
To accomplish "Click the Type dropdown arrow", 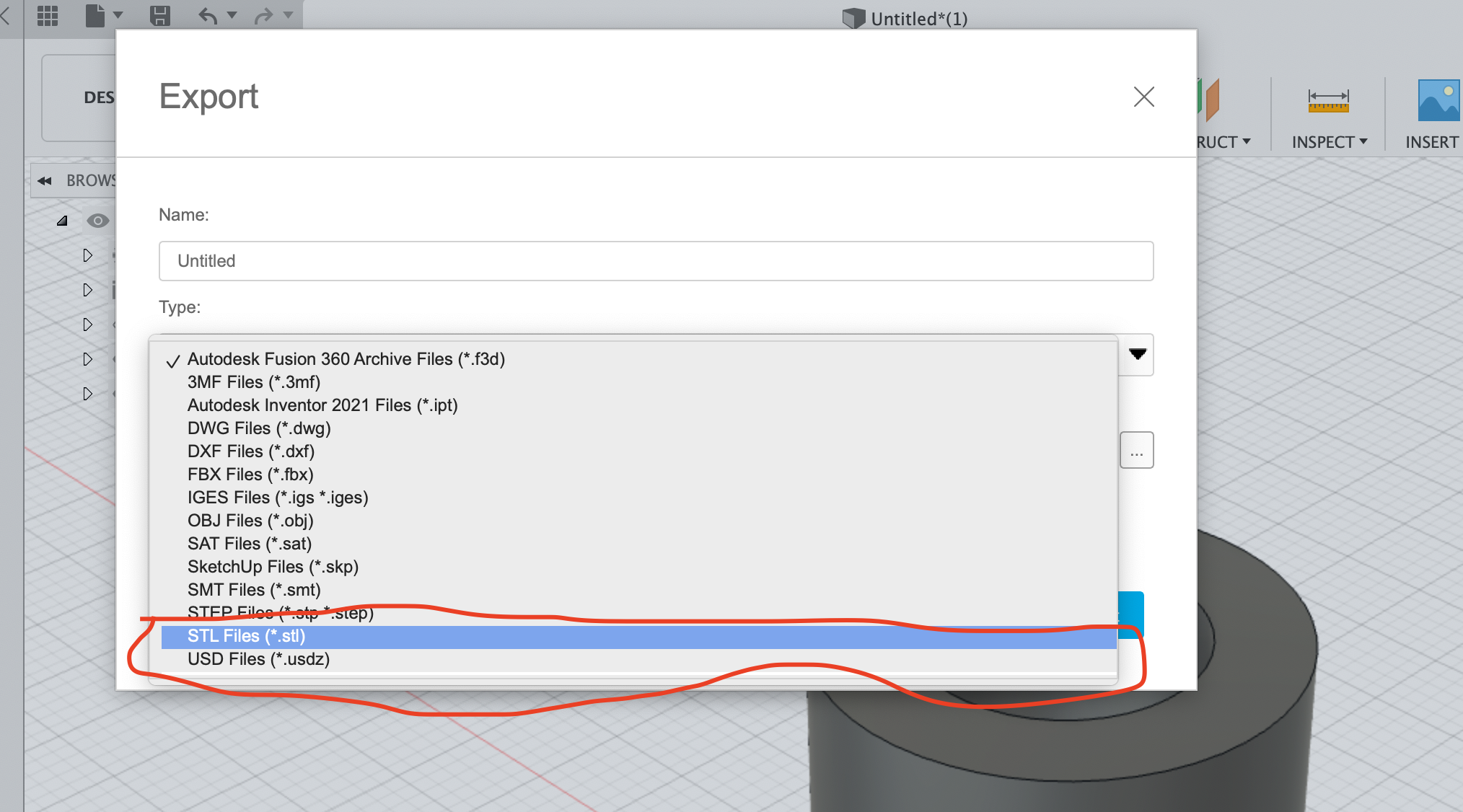I will pos(1138,354).
